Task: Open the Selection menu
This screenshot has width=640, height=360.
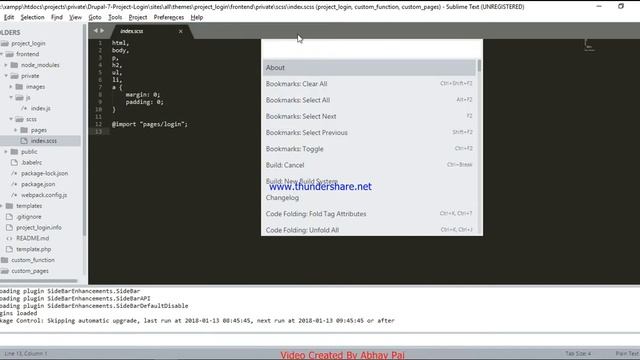Action: click(x=32, y=18)
